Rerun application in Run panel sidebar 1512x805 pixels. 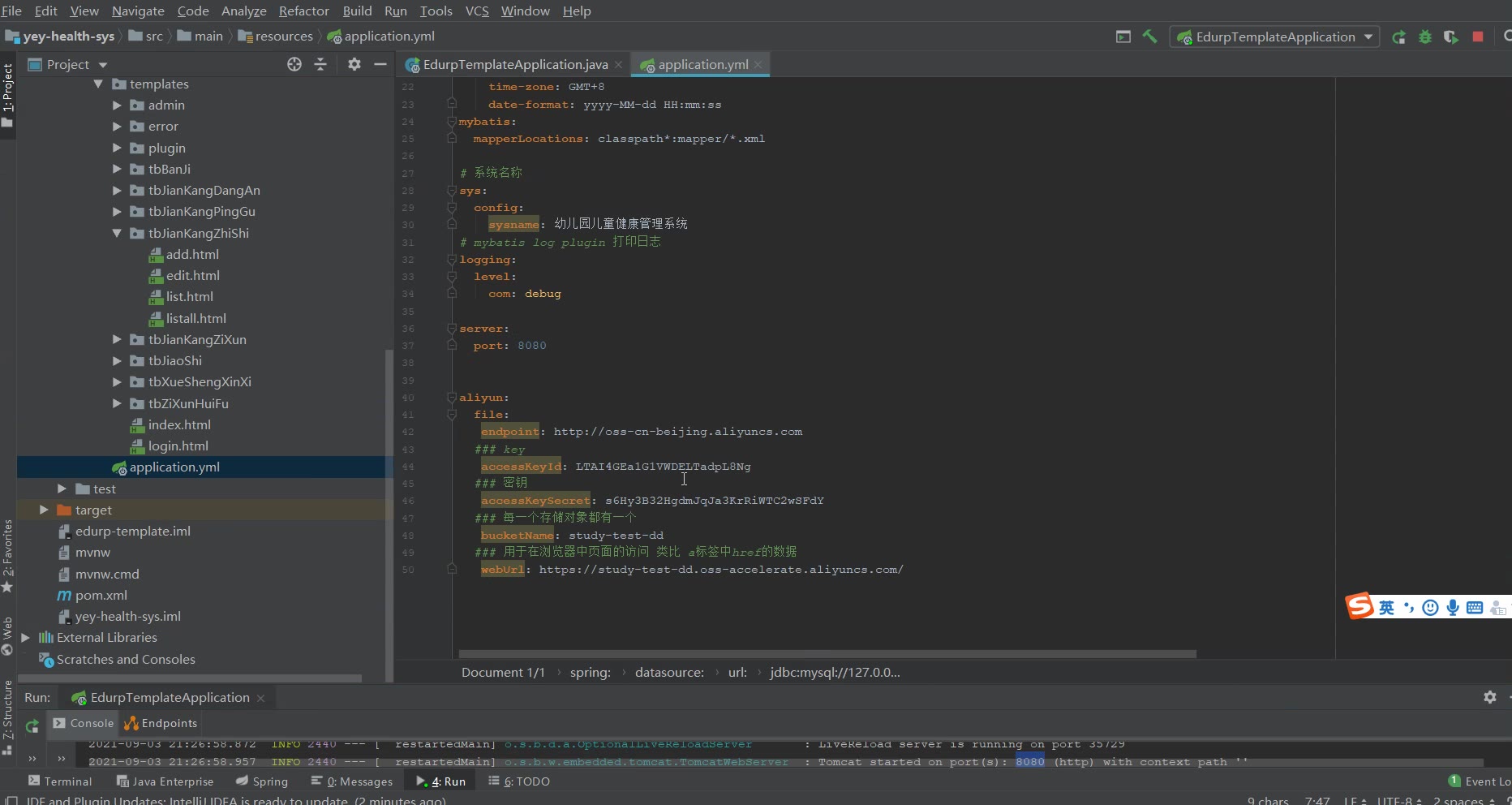32,726
